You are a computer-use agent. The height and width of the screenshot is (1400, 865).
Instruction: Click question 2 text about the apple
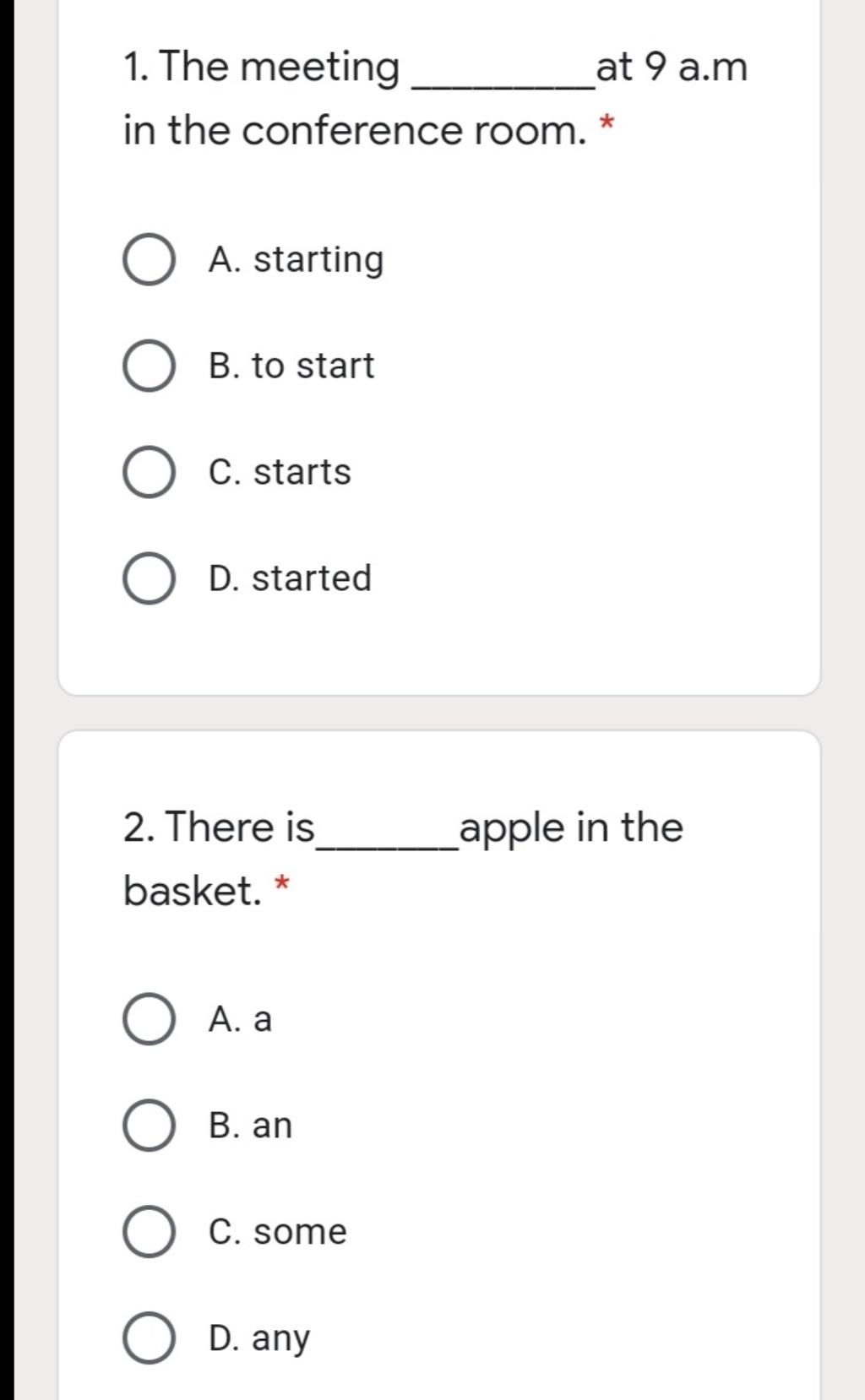click(x=403, y=859)
